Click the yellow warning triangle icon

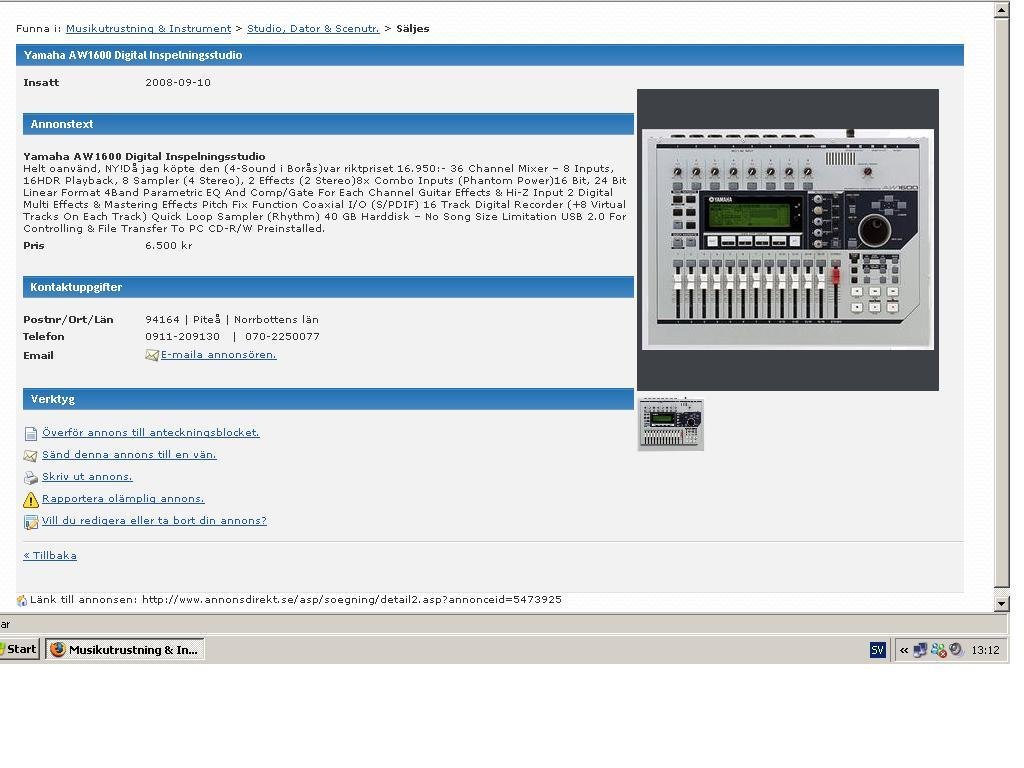coord(31,500)
